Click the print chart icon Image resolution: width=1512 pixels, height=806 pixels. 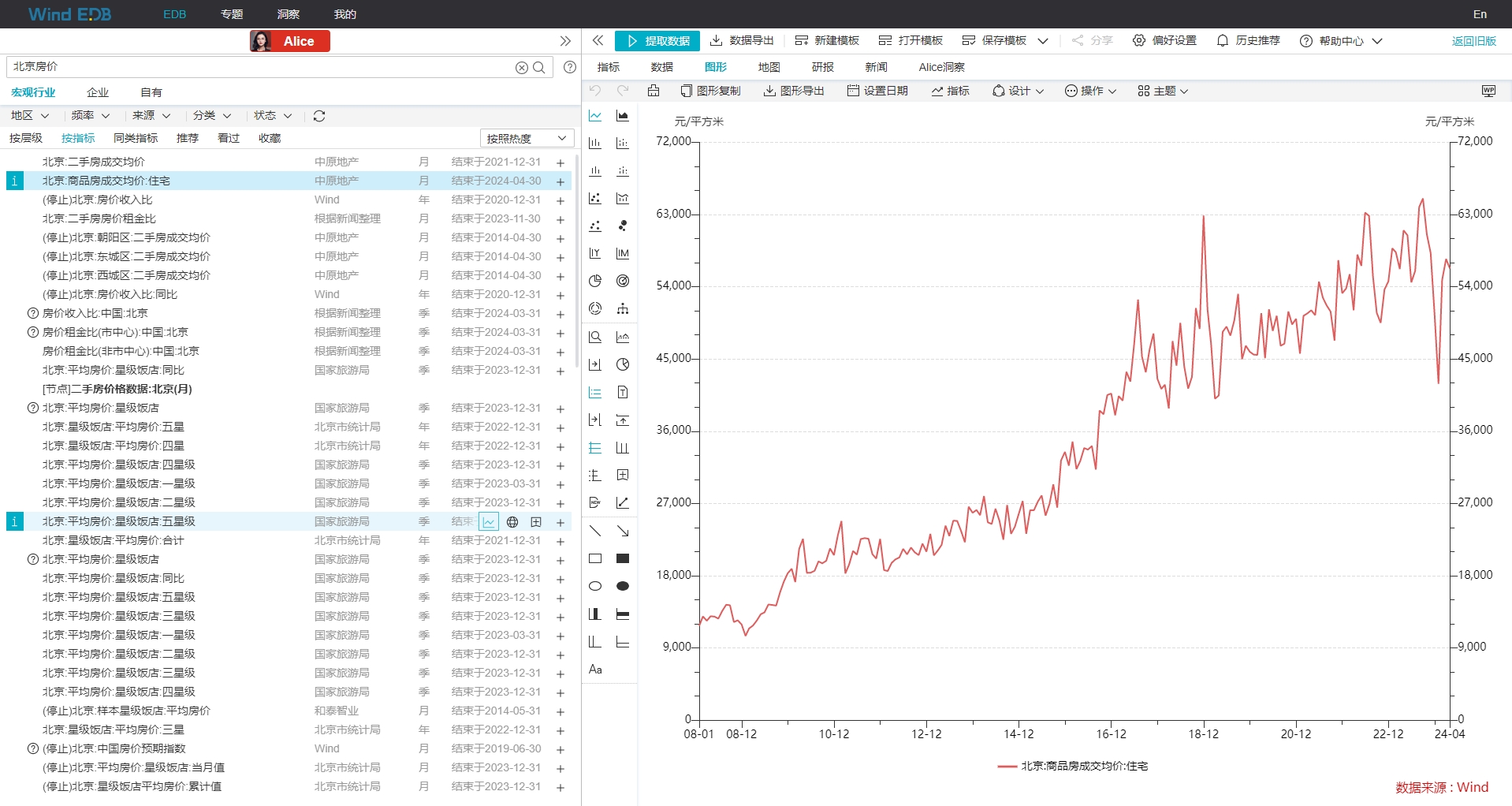point(654,91)
